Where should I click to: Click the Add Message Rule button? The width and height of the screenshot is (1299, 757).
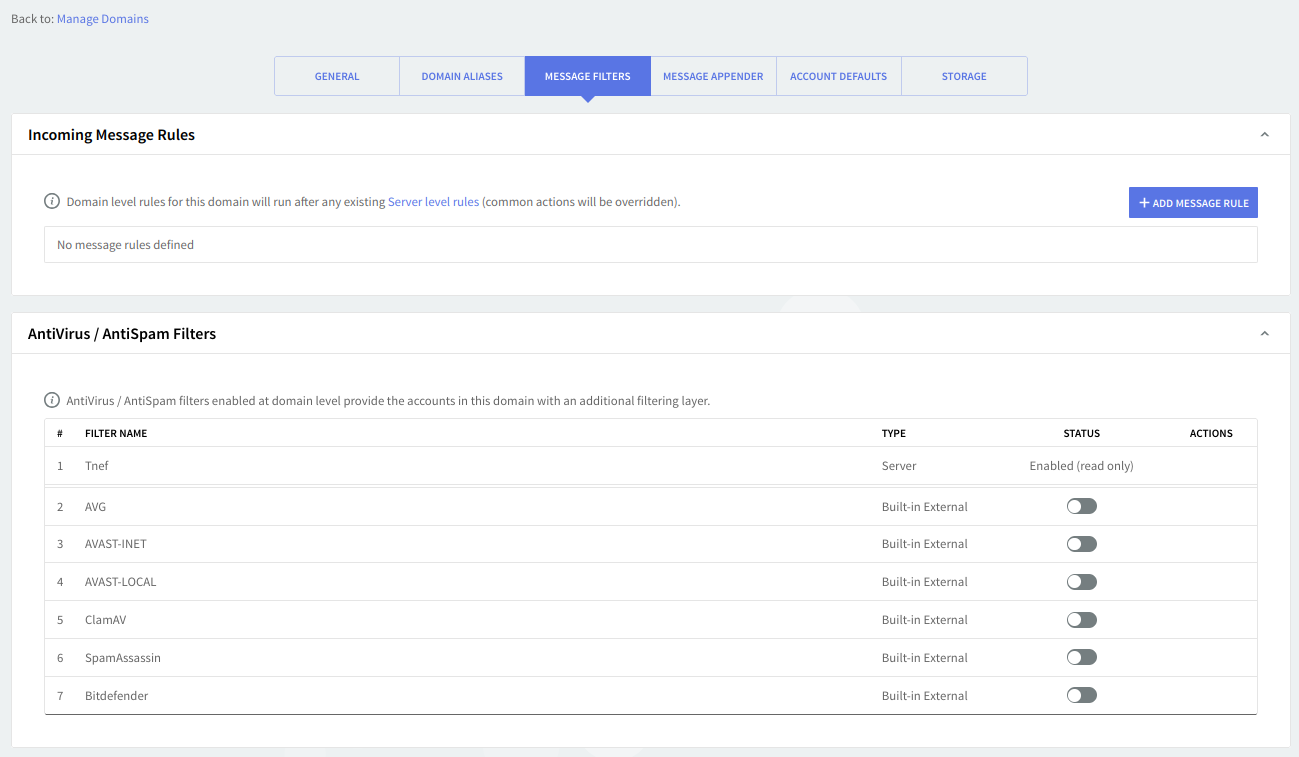click(x=1193, y=203)
